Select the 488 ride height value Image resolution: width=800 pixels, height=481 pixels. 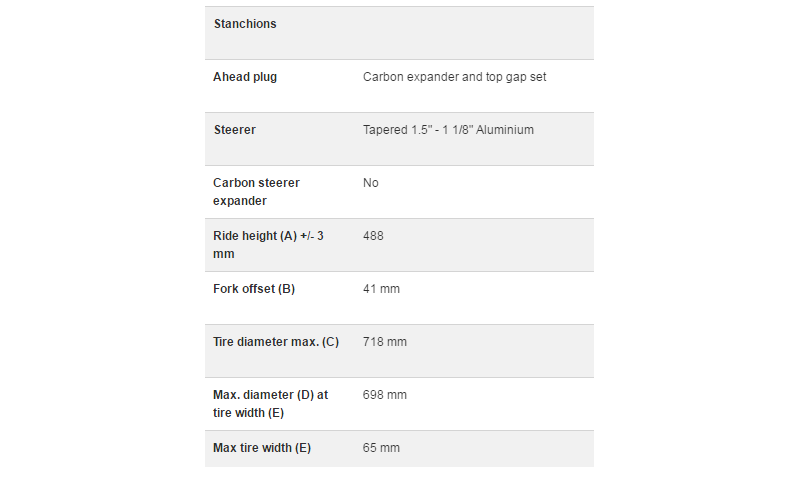point(373,236)
